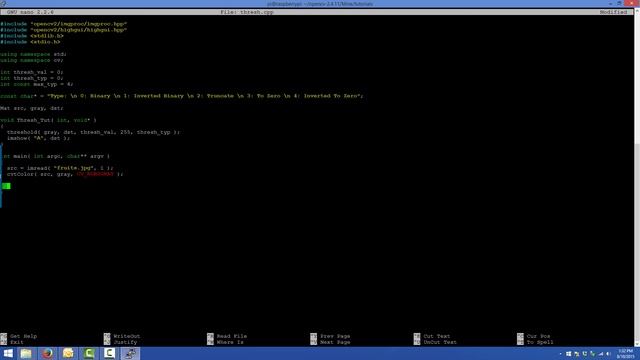Close the PuTTY window
The width and height of the screenshot is (640, 360).
point(631,3)
